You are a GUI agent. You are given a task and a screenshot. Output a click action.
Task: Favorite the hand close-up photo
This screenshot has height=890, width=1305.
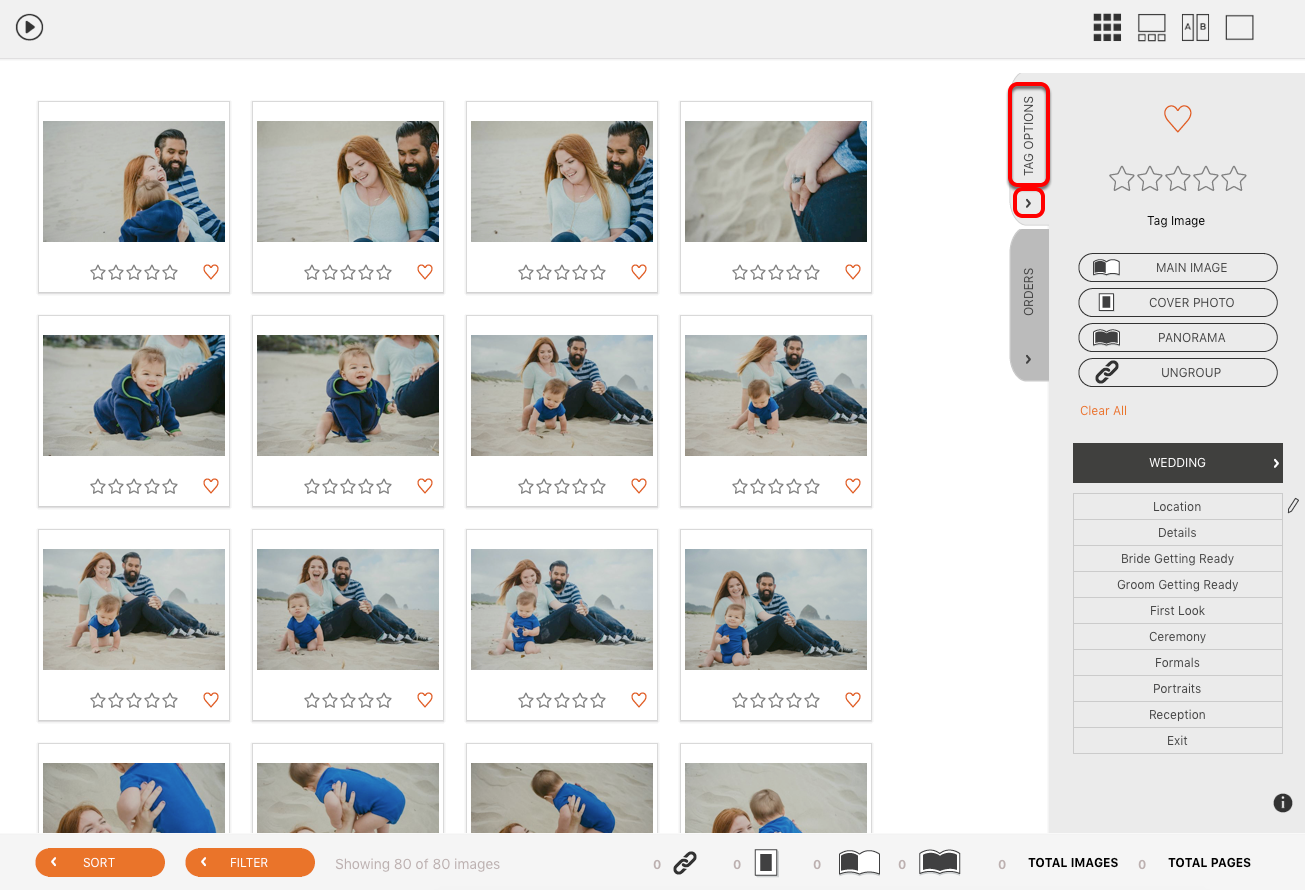pyautogui.click(x=853, y=272)
